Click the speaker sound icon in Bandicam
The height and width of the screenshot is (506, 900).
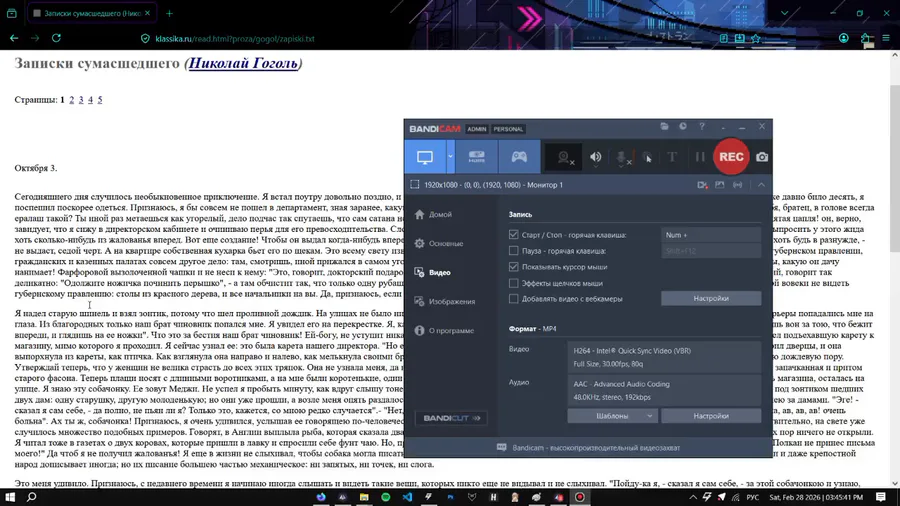[596, 157]
